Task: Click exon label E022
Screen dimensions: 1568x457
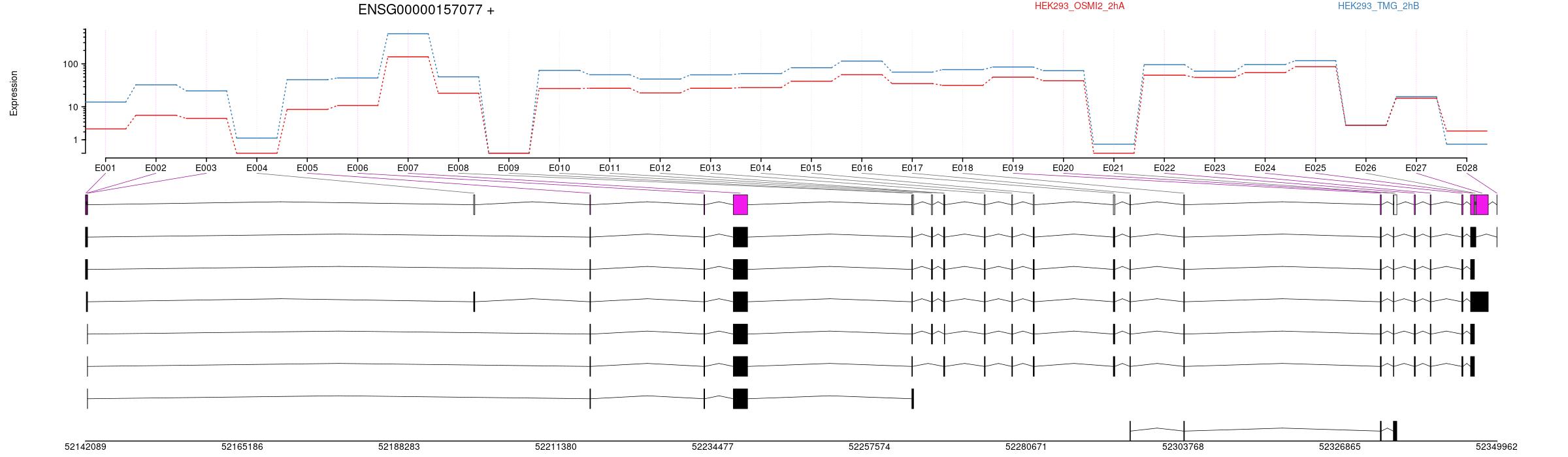Action: pyautogui.click(x=1164, y=168)
